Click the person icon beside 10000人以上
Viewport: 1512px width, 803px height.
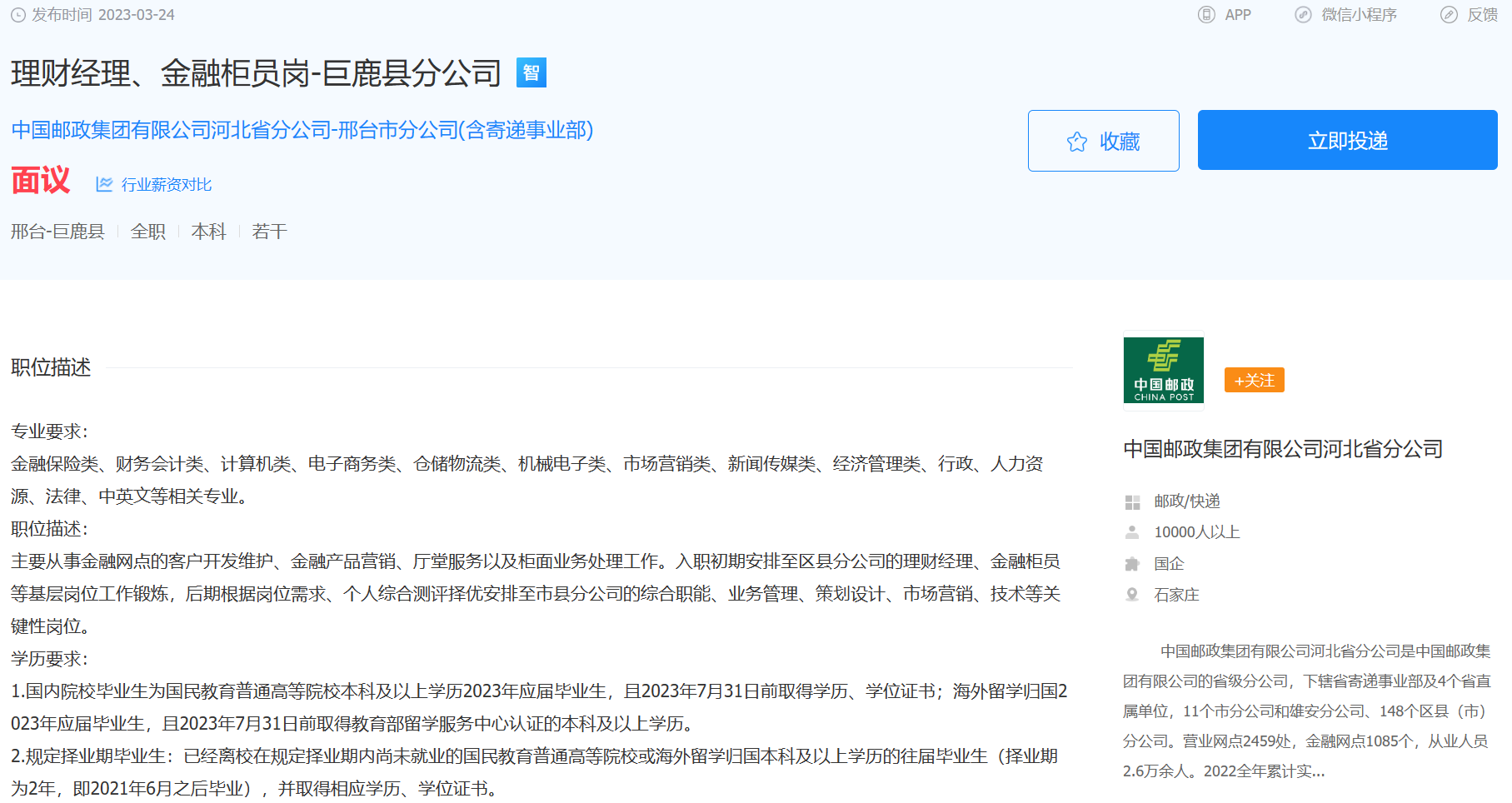coord(1132,532)
